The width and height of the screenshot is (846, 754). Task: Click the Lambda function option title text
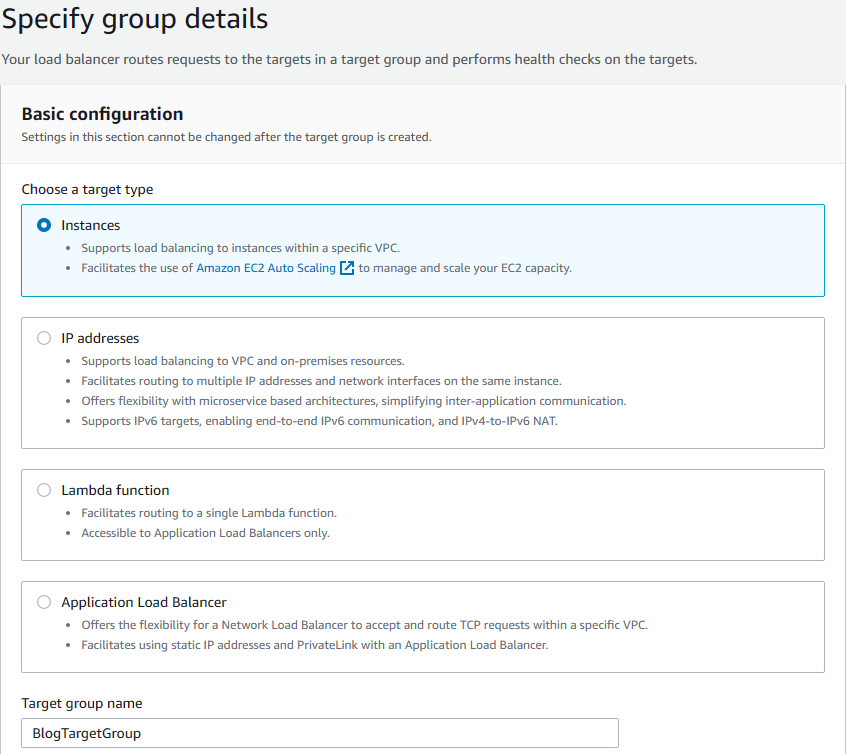(115, 490)
